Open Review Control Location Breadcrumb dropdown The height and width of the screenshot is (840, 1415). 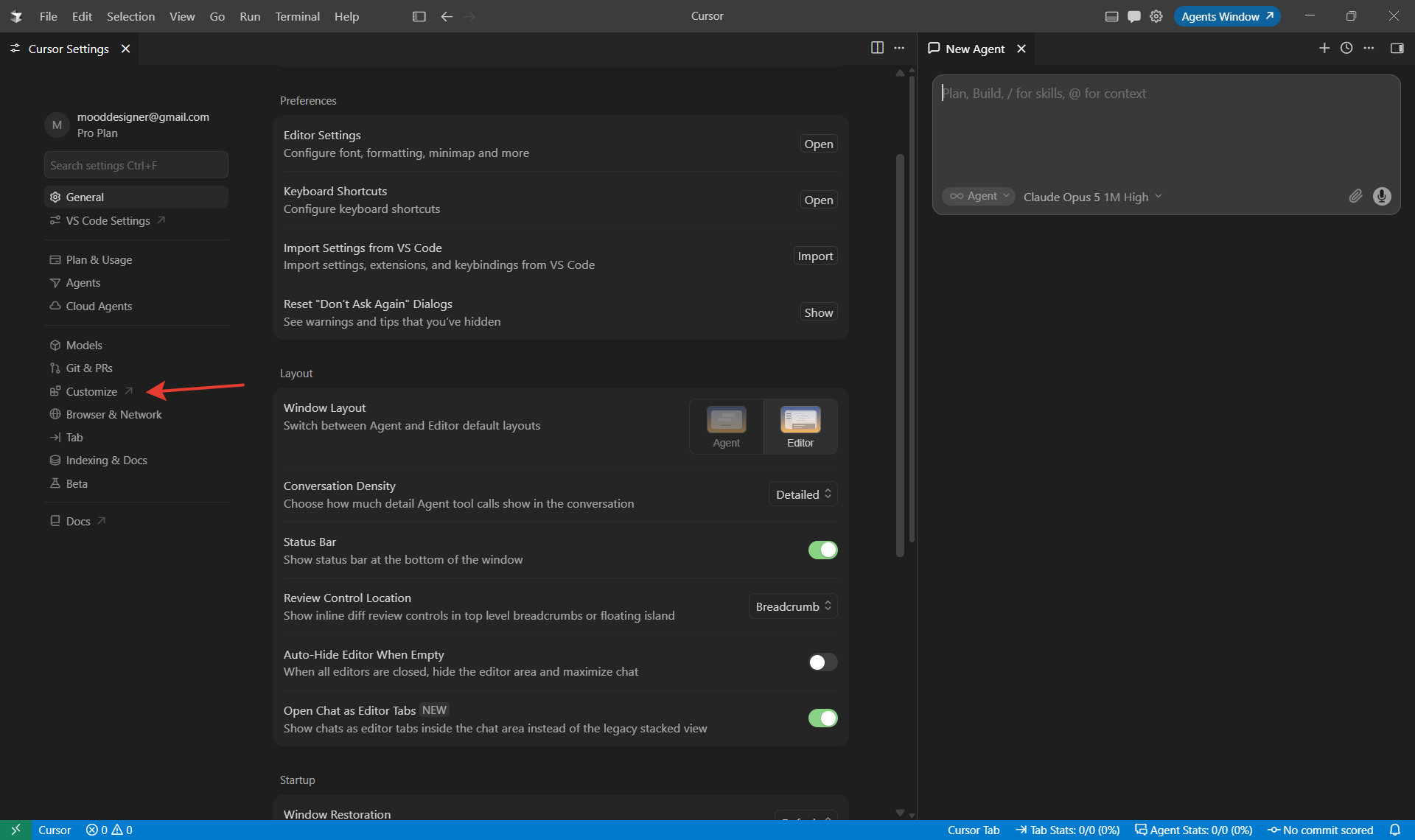(x=793, y=606)
